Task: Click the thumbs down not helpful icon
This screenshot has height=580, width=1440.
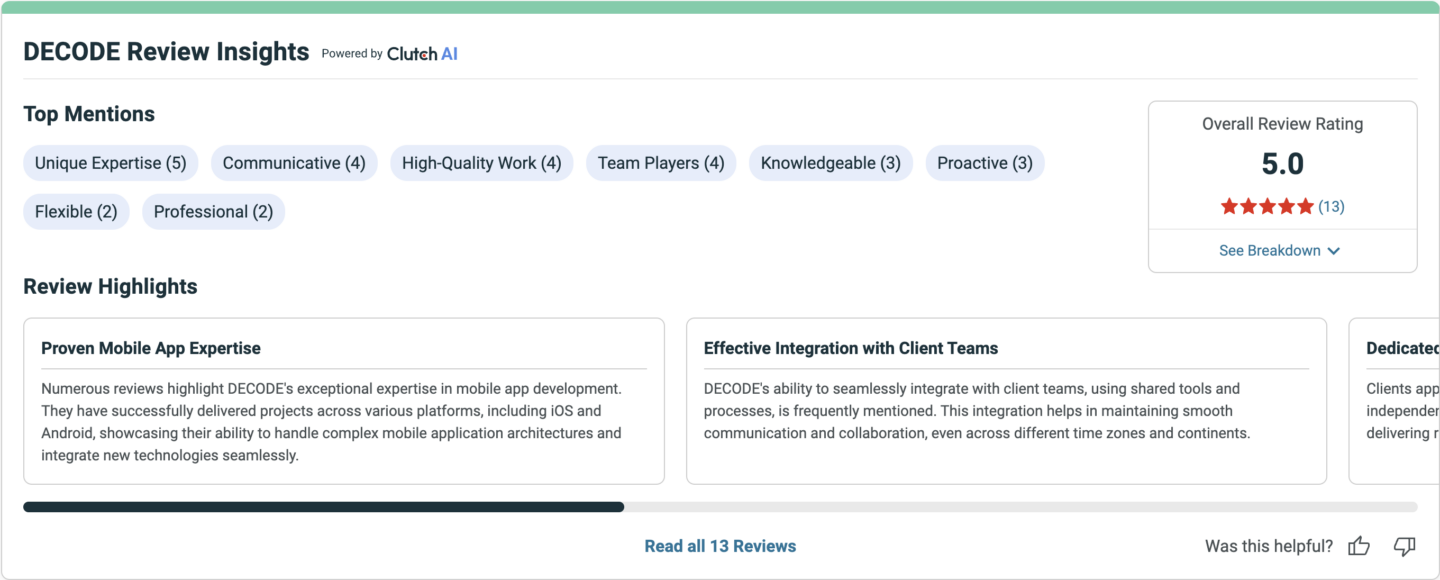Action: tap(1405, 546)
